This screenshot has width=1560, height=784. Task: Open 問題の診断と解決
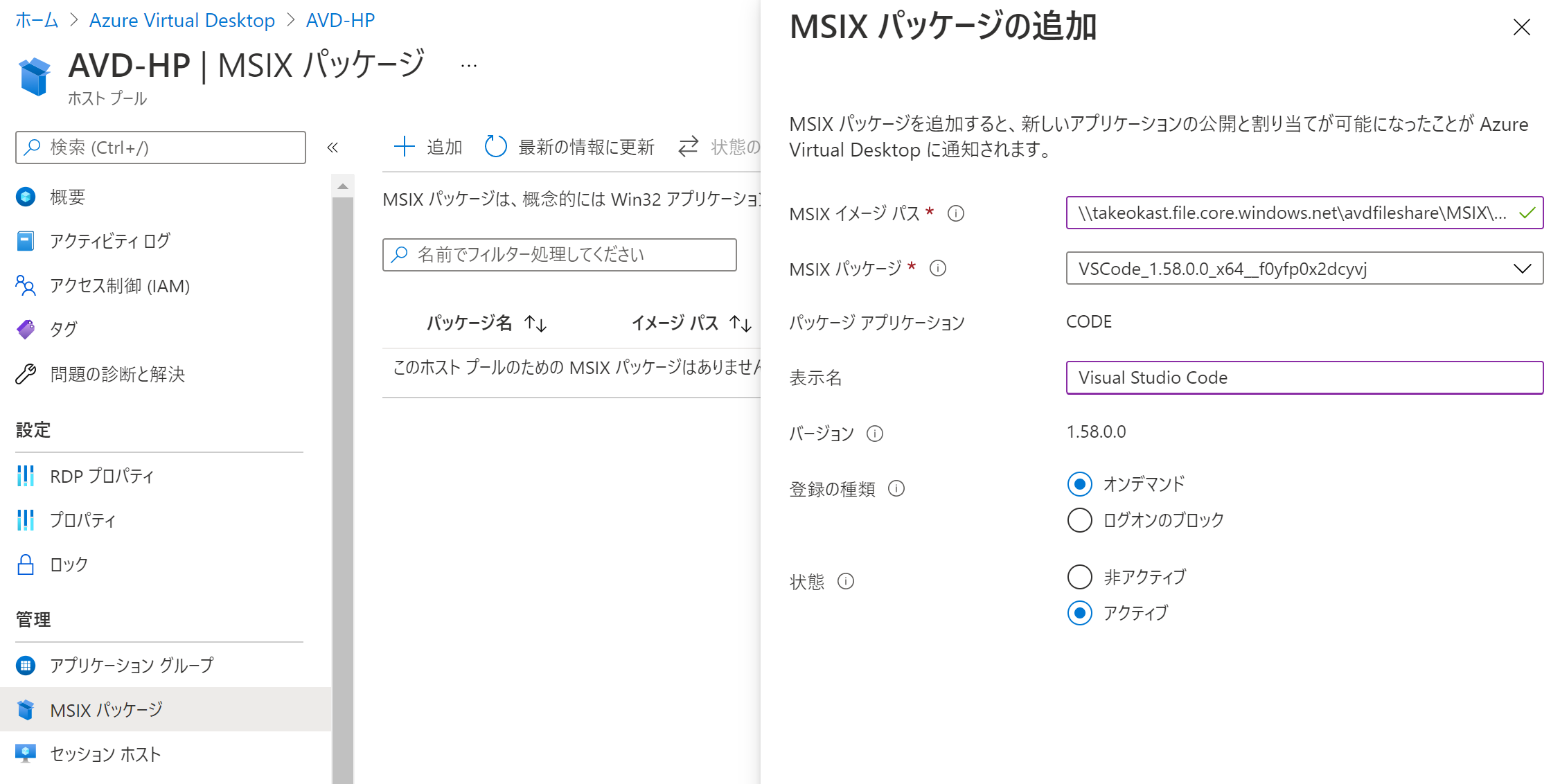click(118, 374)
